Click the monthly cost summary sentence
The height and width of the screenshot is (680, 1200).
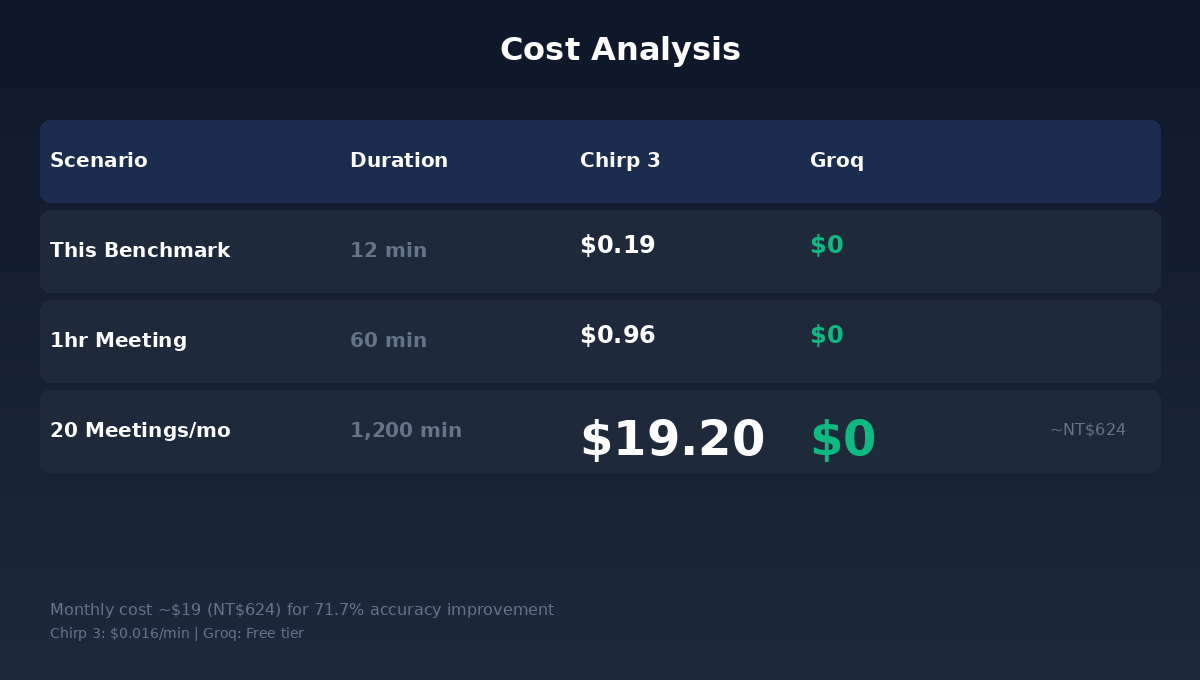point(302,610)
